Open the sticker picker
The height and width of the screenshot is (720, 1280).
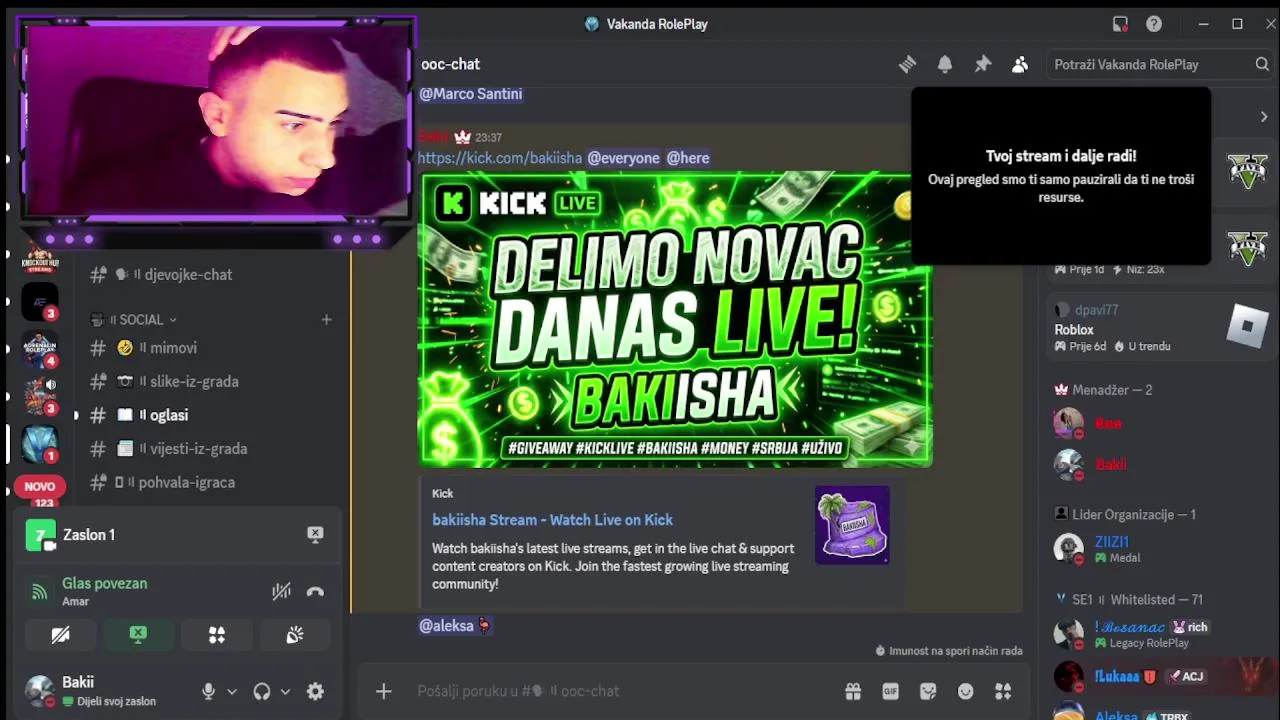928,691
